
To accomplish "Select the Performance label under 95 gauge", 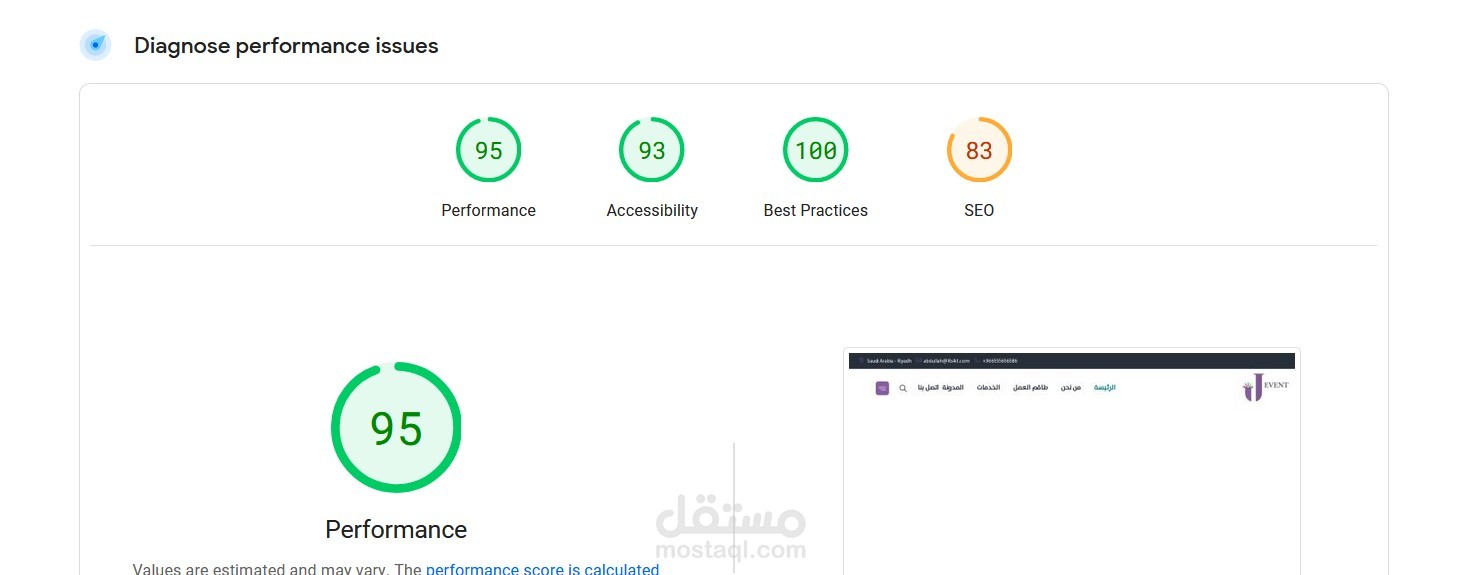I will (488, 210).
